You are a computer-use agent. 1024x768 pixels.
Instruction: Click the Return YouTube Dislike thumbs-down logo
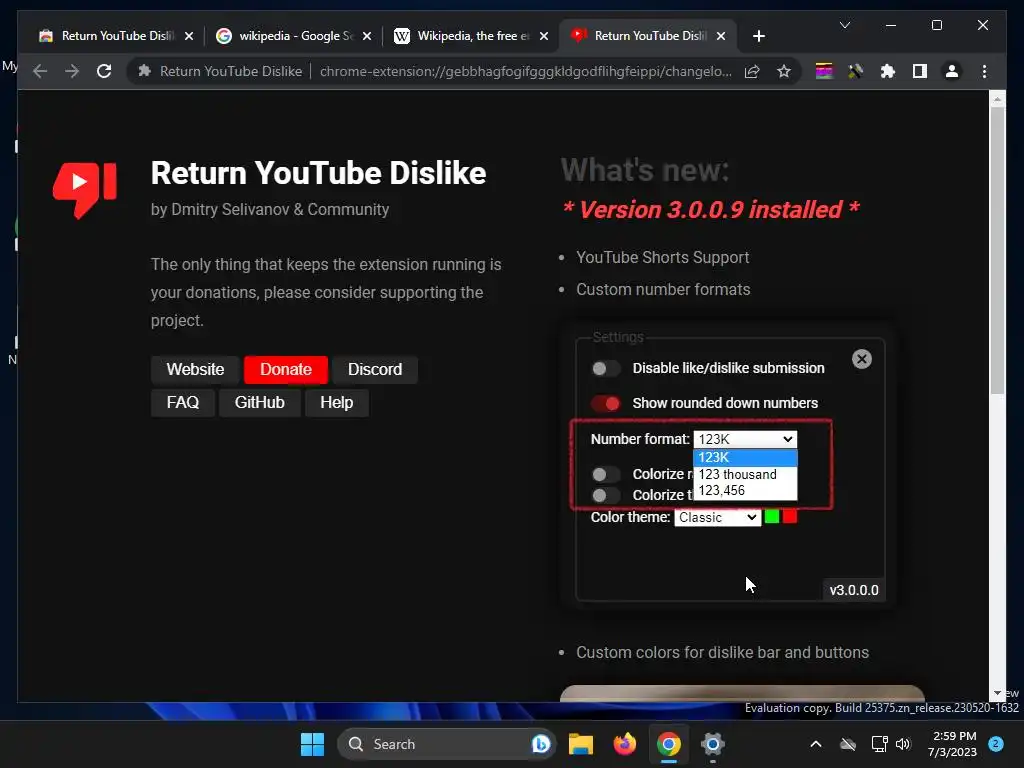click(85, 189)
